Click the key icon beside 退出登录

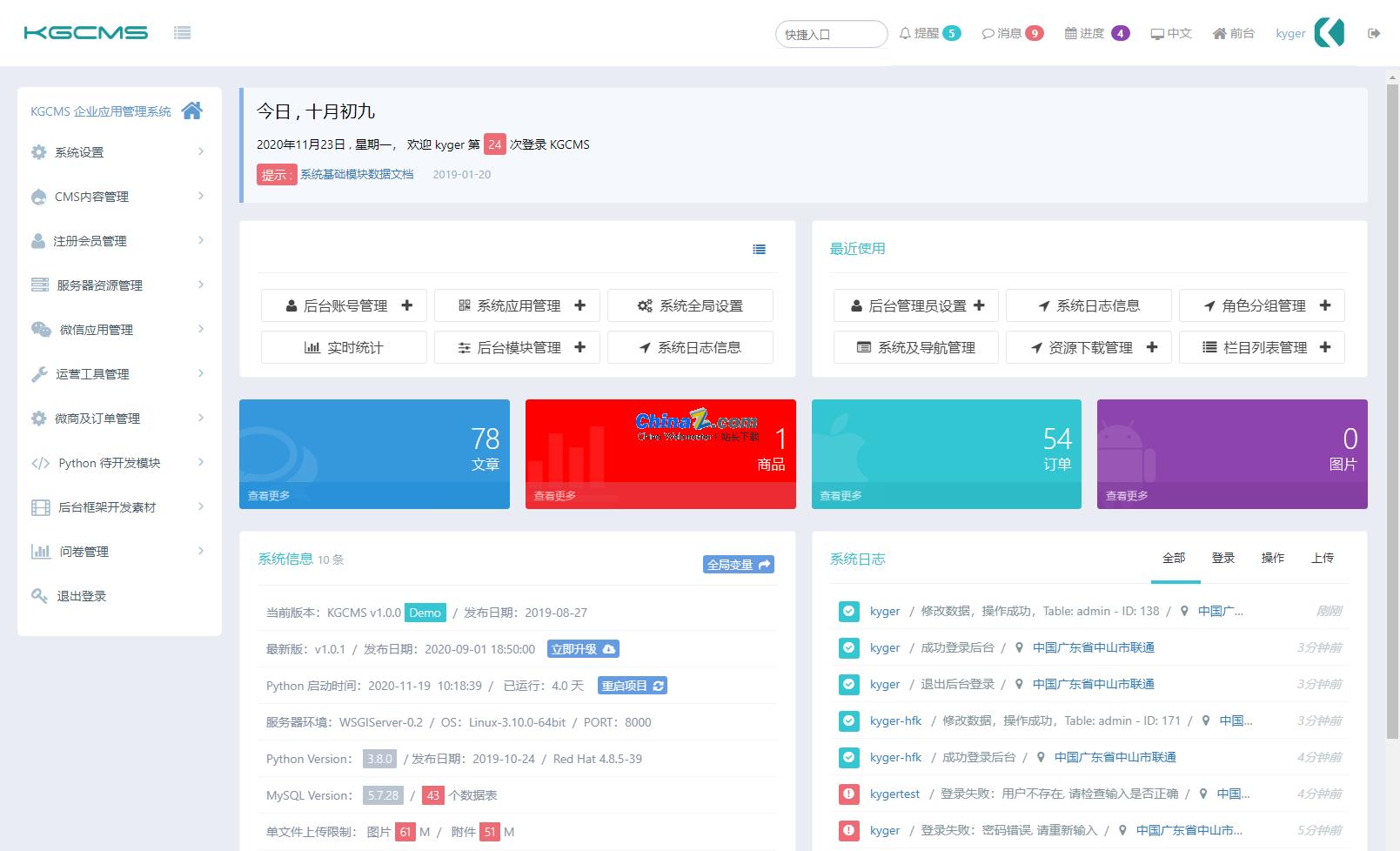point(38,595)
